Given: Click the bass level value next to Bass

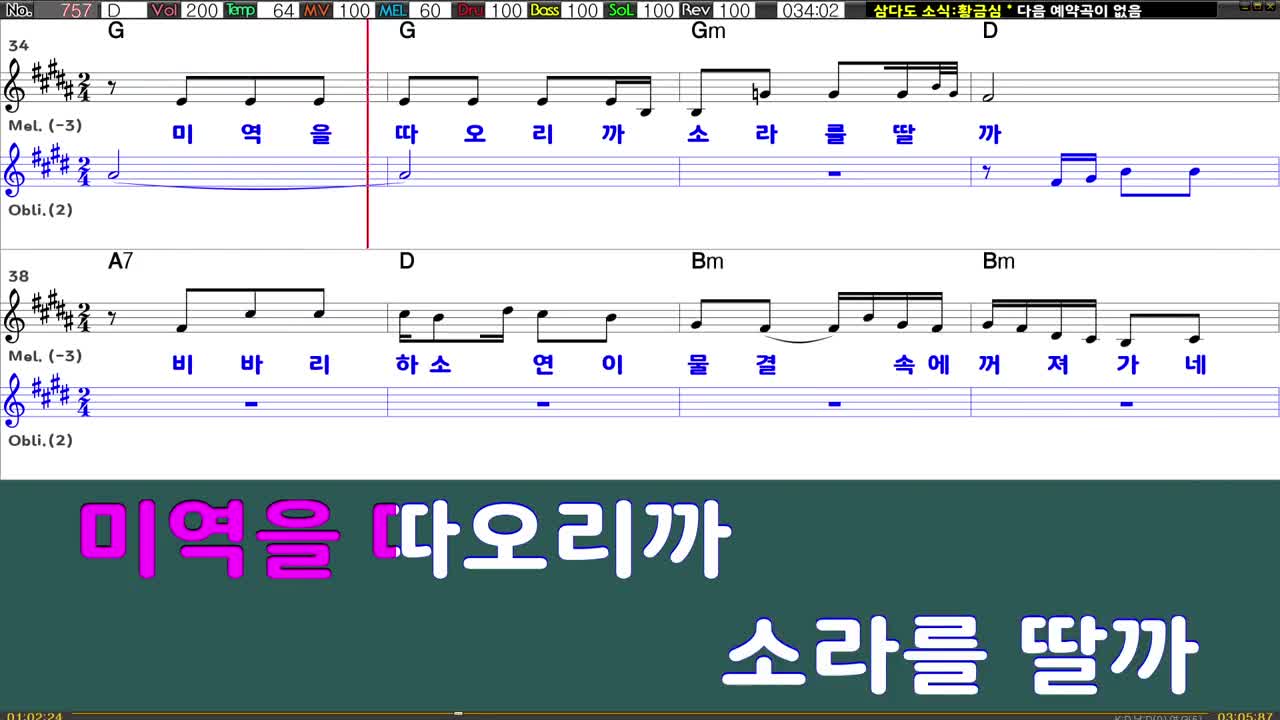Looking at the screenshot, I should 583,10.
